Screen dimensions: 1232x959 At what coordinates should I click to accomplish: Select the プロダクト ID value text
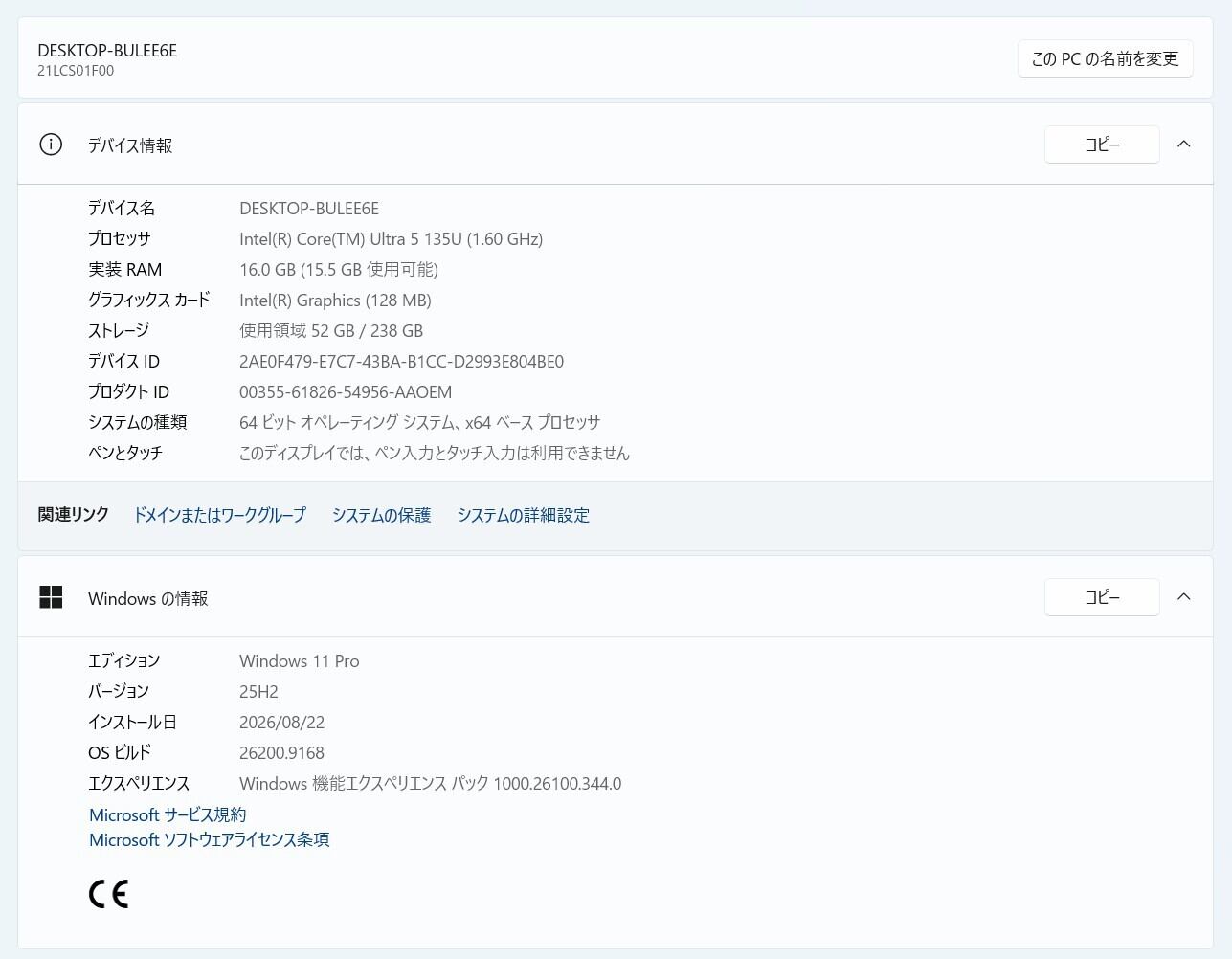[346, 392]
